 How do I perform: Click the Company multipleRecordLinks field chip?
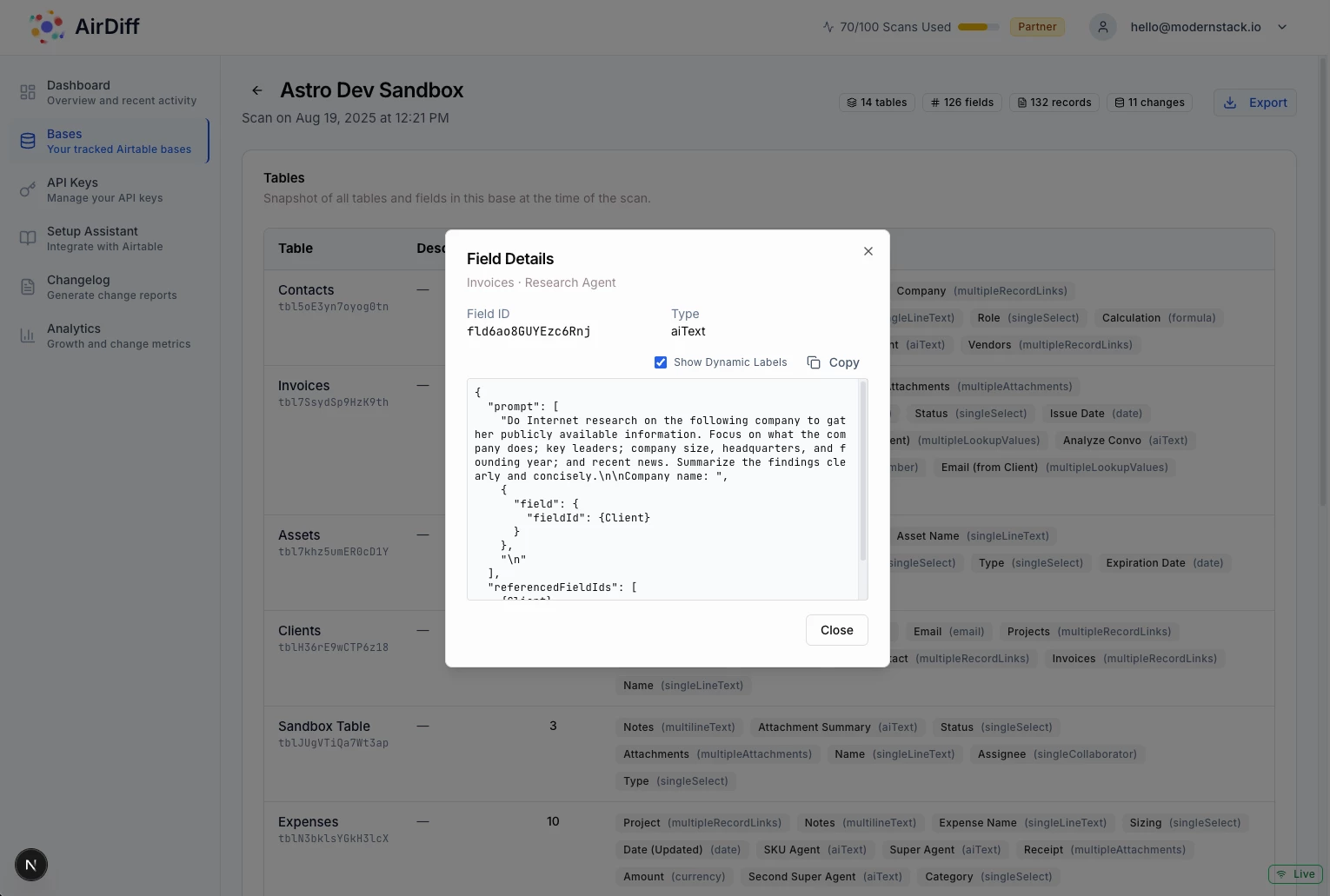(981, 291)
